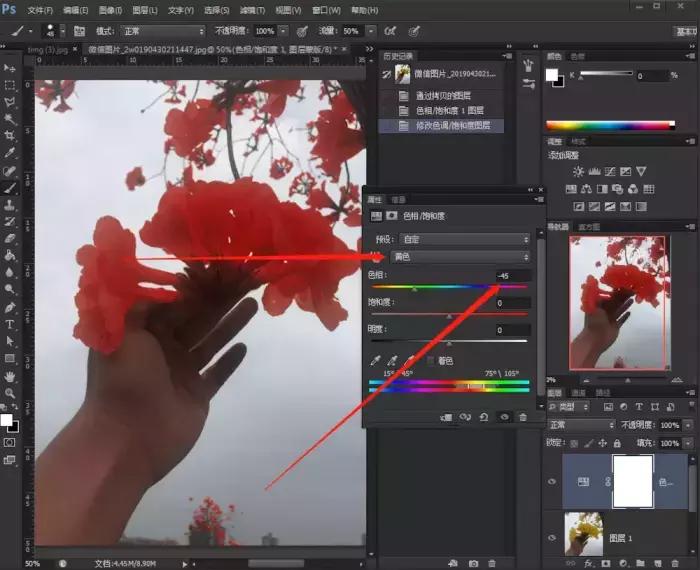Select the Eyedropper tool in the toolbox
Image resolution: width=700 pixels, height=570 pixels.
pos(9,153)
